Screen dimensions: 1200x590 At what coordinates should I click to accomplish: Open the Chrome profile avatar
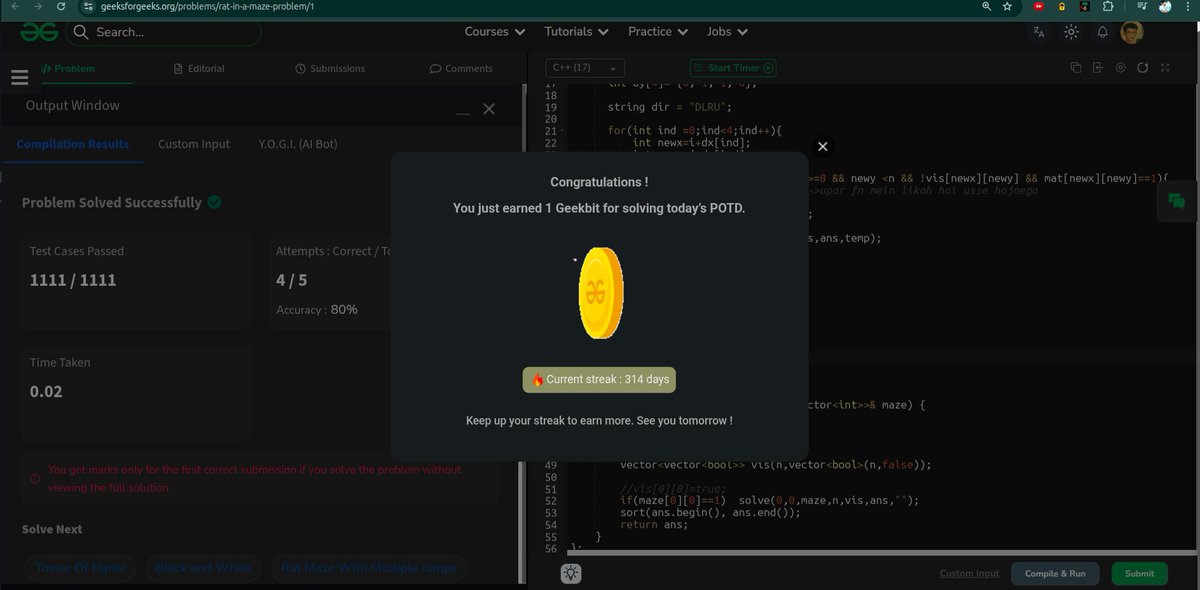[x=1165, y=7]
